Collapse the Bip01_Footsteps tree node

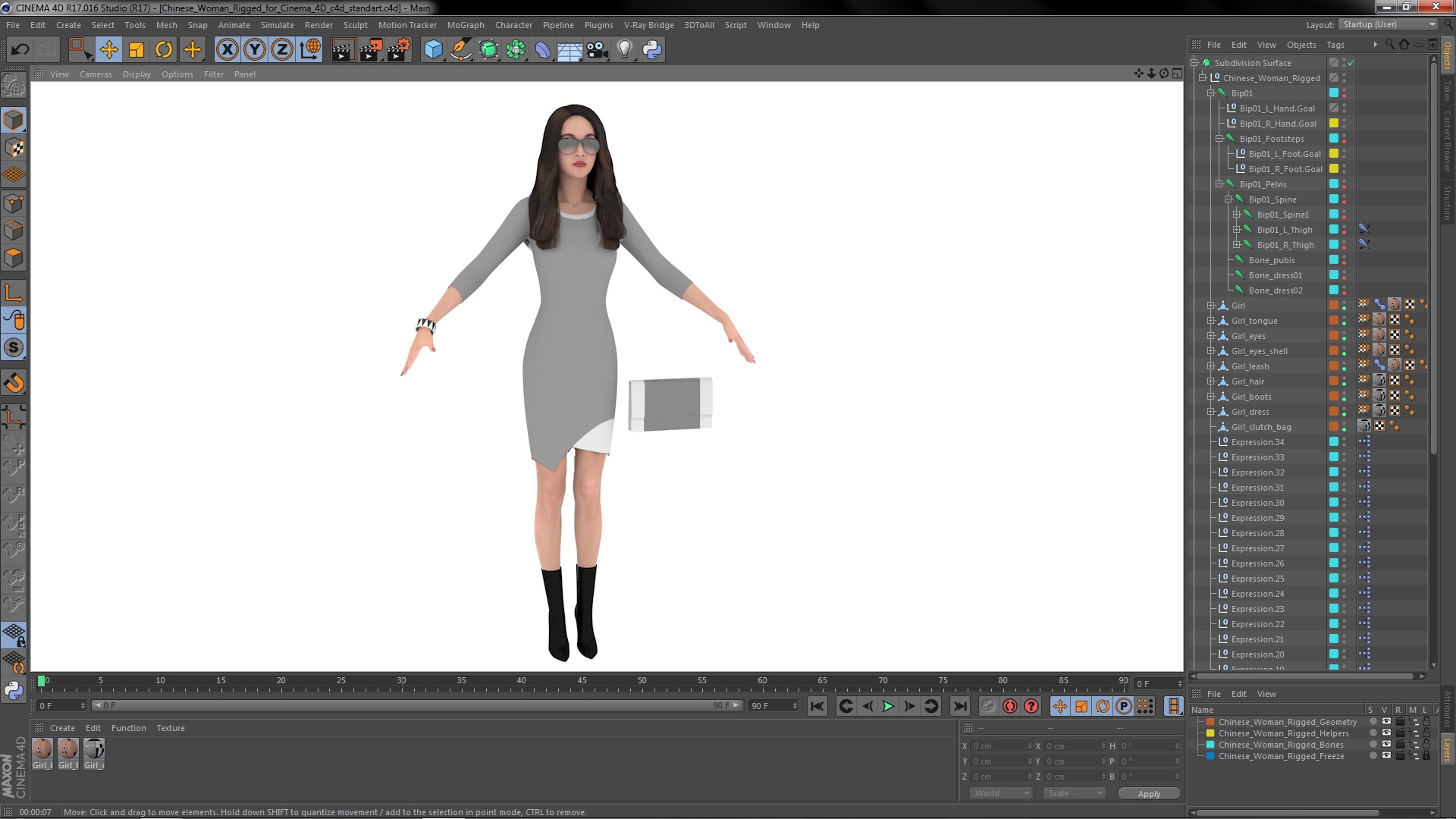click(1219, 139)
